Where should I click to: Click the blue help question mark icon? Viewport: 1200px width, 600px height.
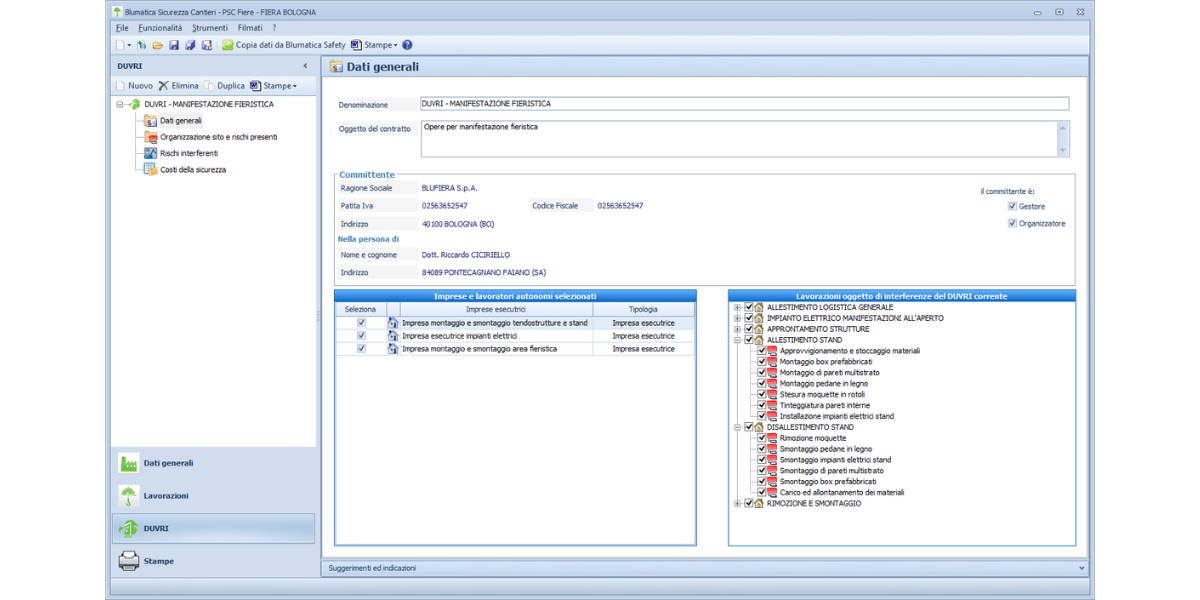[x=407, y=45]
